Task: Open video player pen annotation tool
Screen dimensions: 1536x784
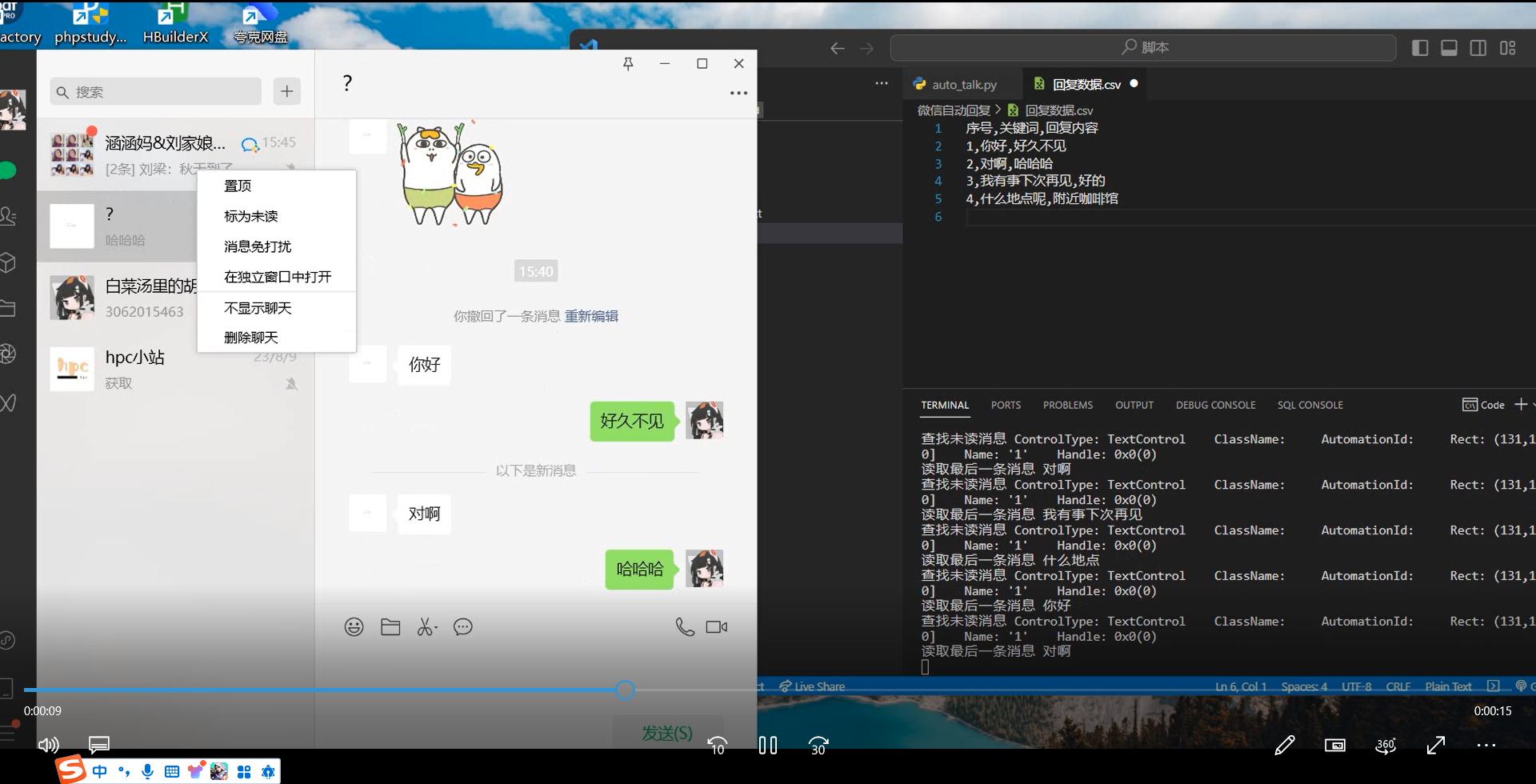Action: point(1285,746)
